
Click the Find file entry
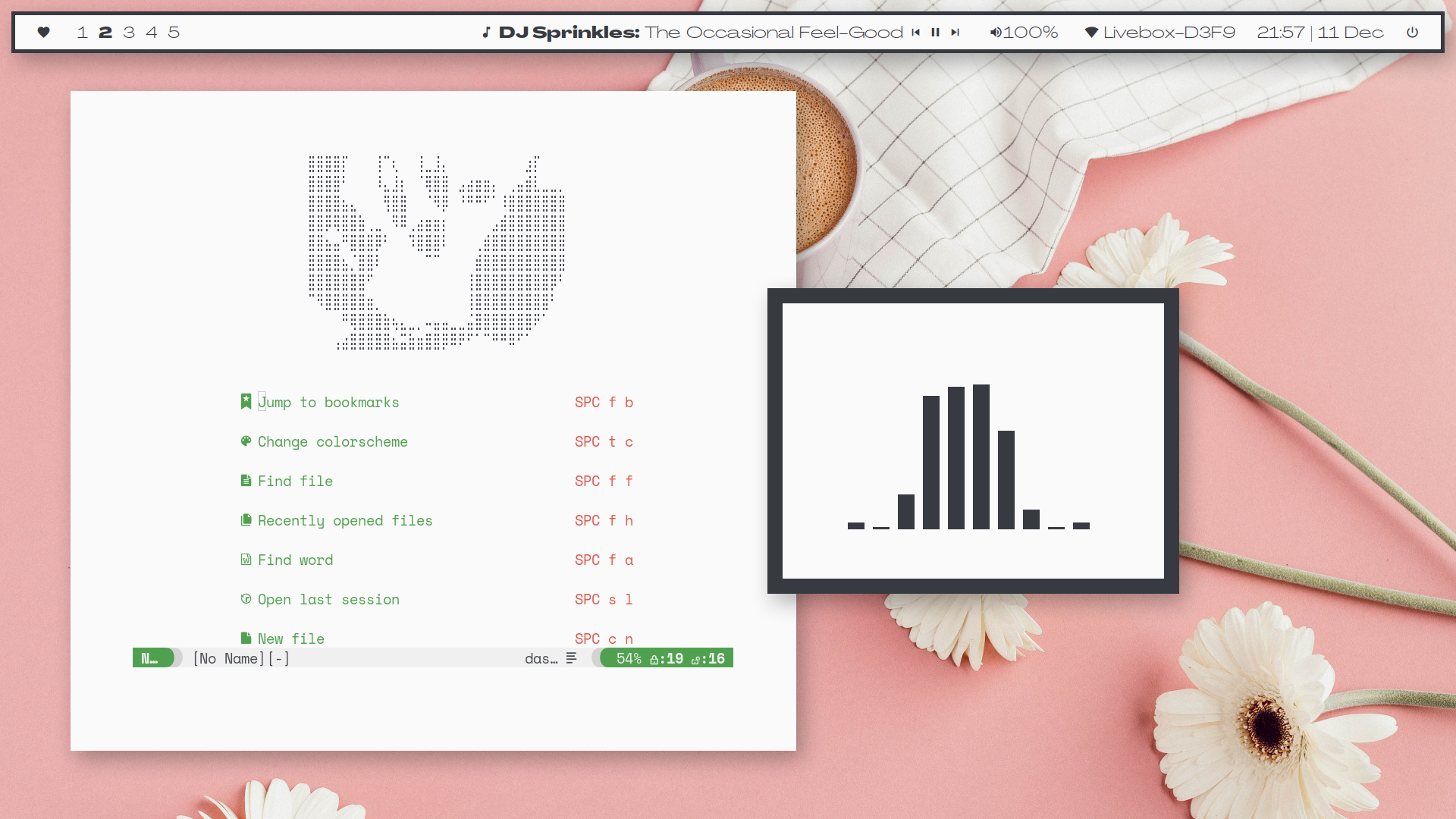click(x=295, y=481)
